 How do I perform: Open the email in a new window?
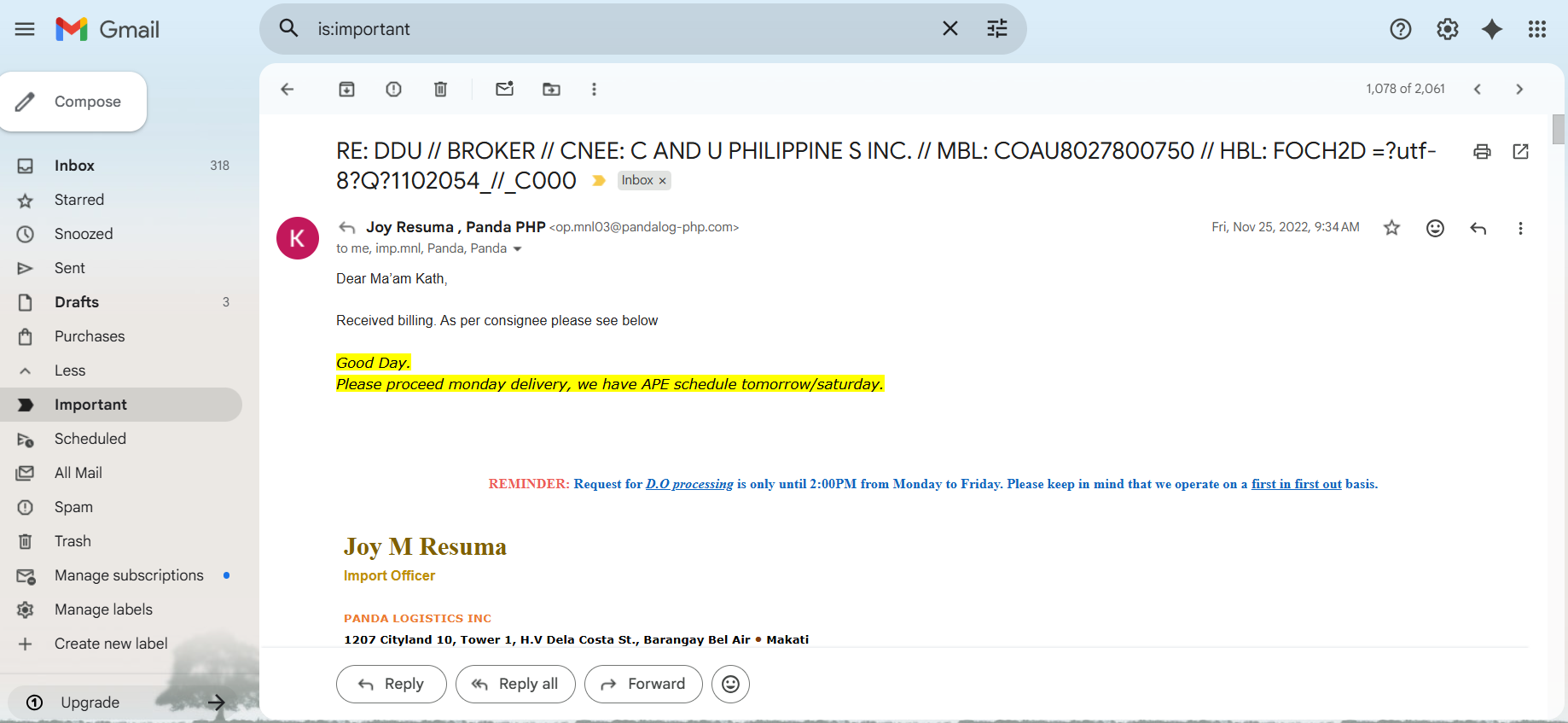1520,152
